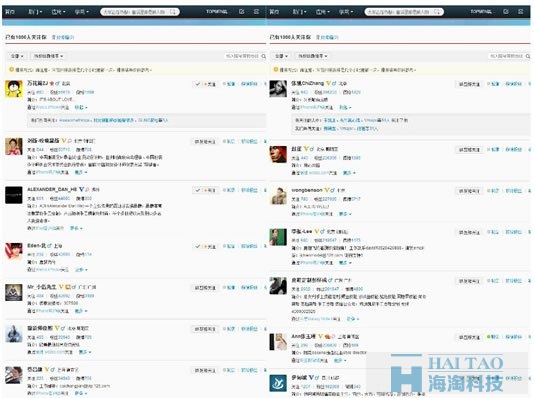This screenshot has height=398, width=534.
Task: Click the remove-follower link in 万花筒ZJ's row
Action: coord(249,84)
